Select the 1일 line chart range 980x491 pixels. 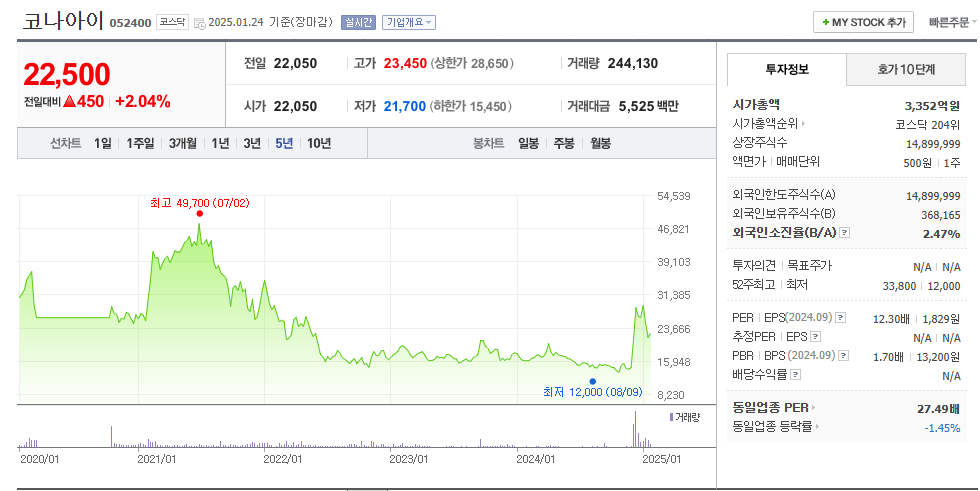102,144
